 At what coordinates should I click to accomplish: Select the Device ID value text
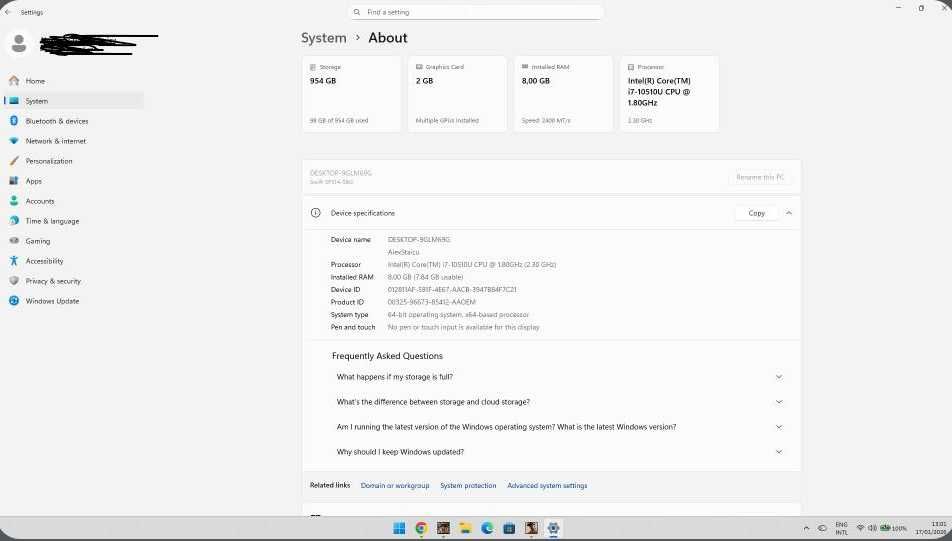click(x=452, y=290)
